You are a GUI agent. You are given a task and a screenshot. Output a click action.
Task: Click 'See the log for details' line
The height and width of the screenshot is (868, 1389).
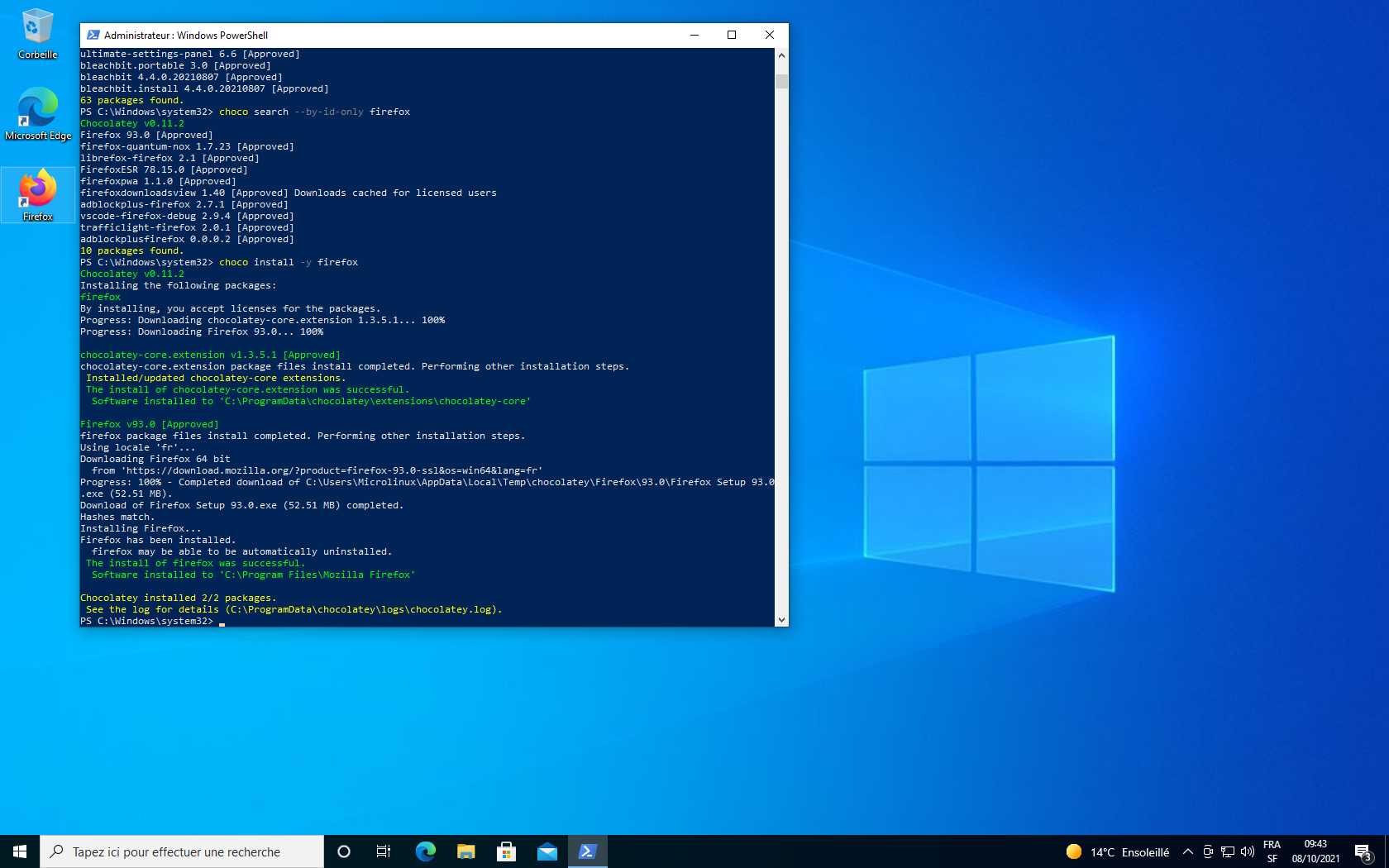click(294, 609)
